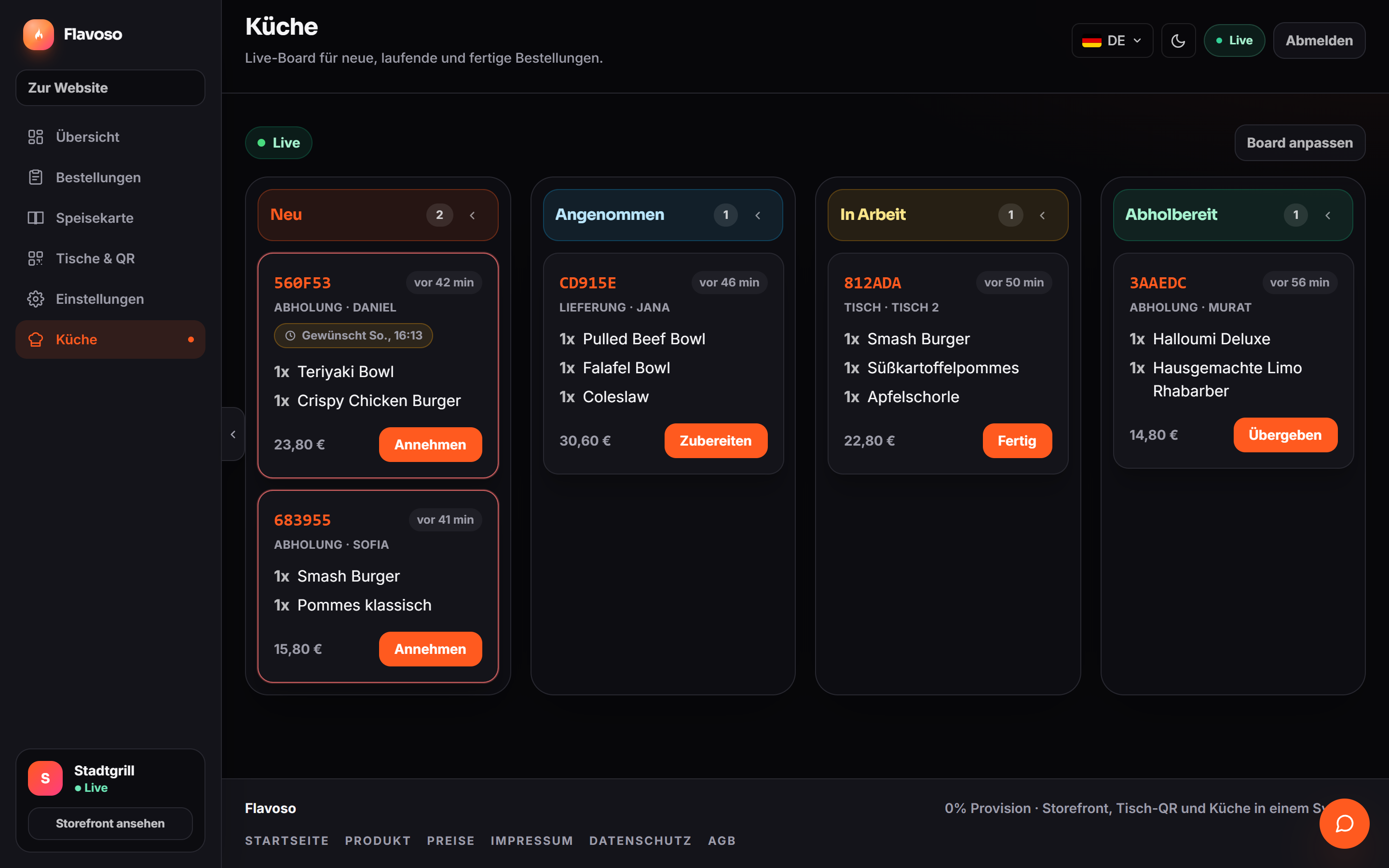Screen dimensions: 1389x868
Task: Click the Flavoso flame logo icon
Action: click(x=39, y=34)
